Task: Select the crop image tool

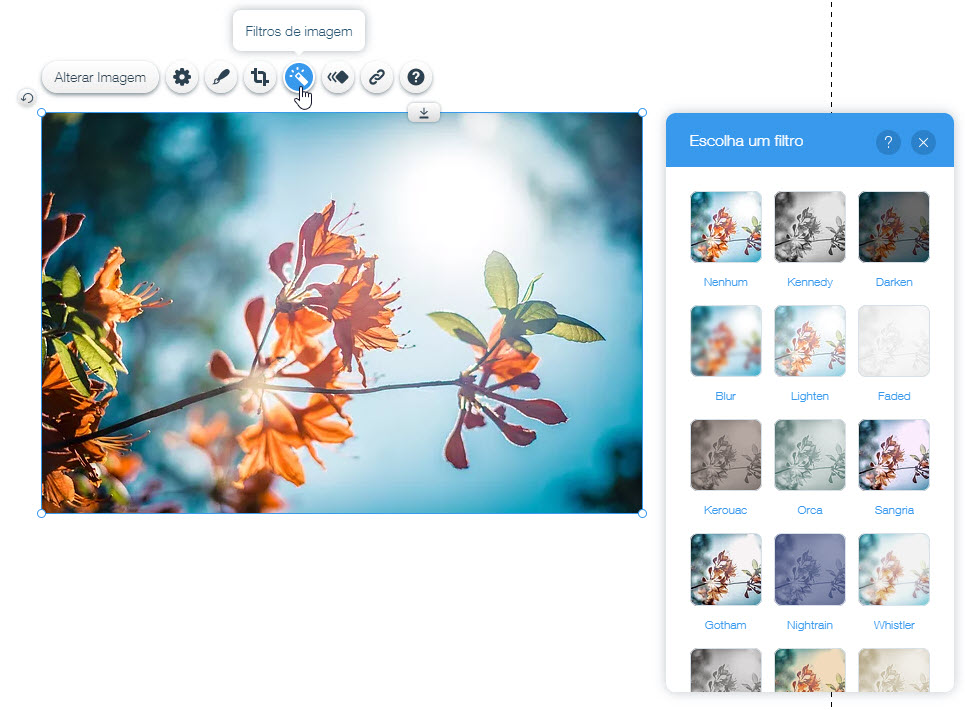Action: pyautogui.click(x=260, y=77)
